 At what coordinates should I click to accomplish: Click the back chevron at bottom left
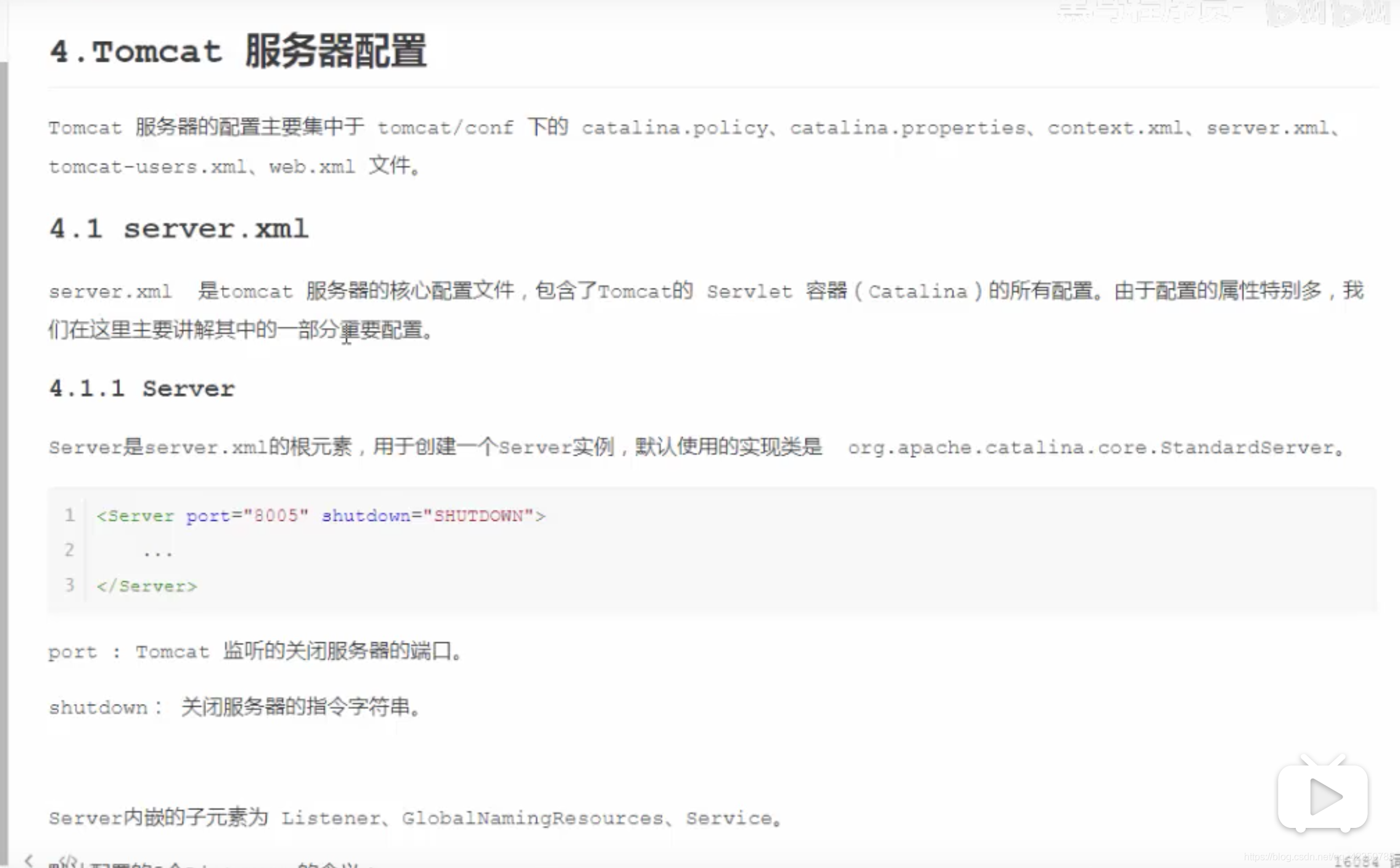(x=28, y=860)
